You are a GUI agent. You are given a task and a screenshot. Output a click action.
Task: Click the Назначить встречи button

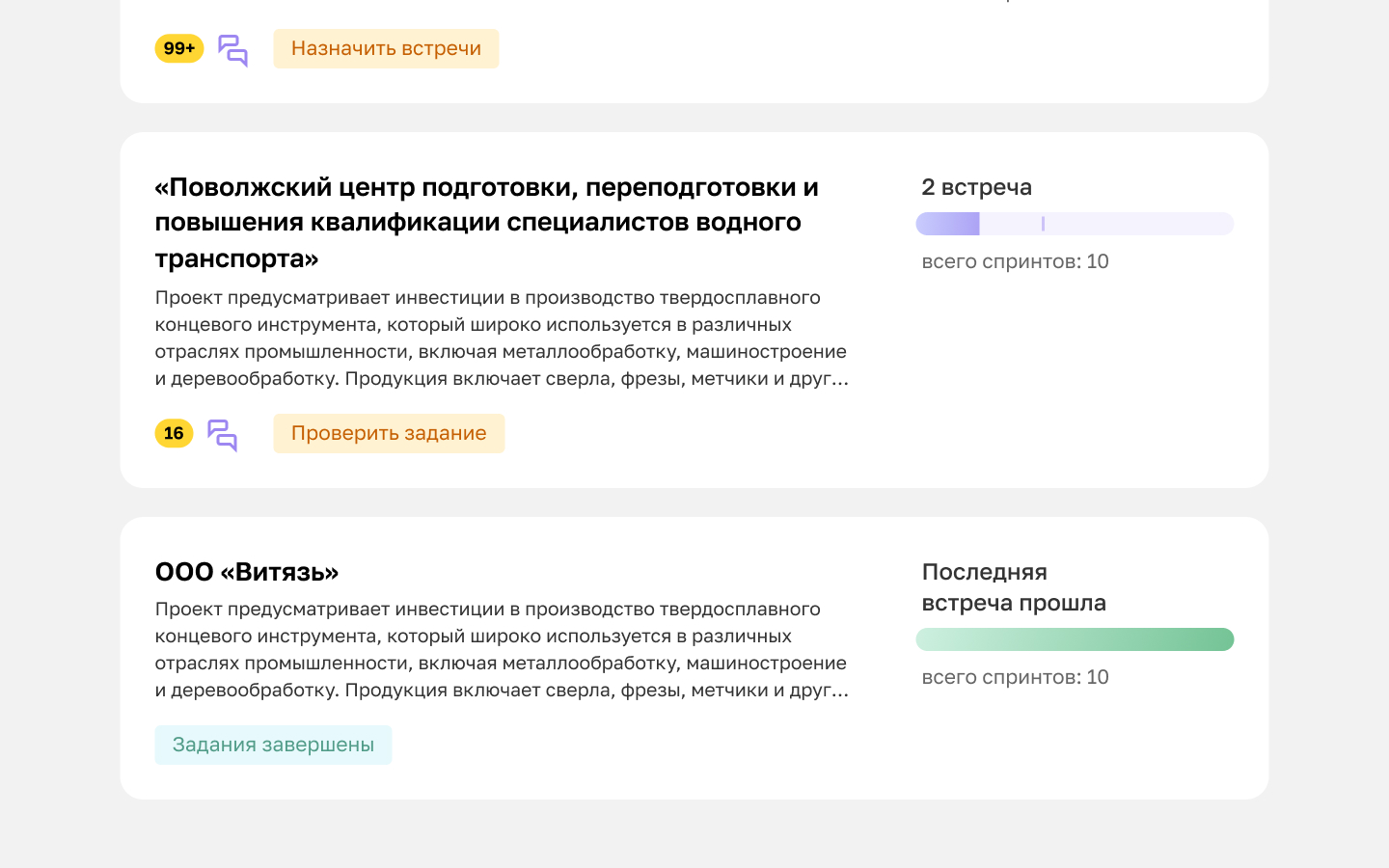click(386, 48)
